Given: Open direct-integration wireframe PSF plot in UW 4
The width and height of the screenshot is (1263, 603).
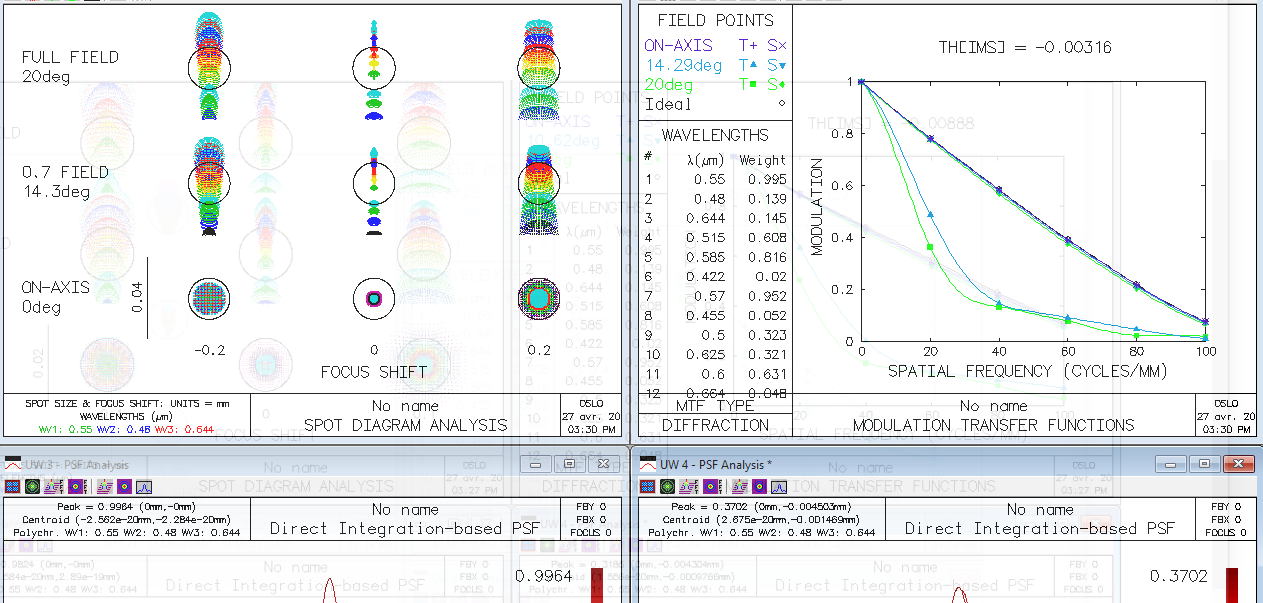Looking at the screenshot, I should tap(740, 486).
